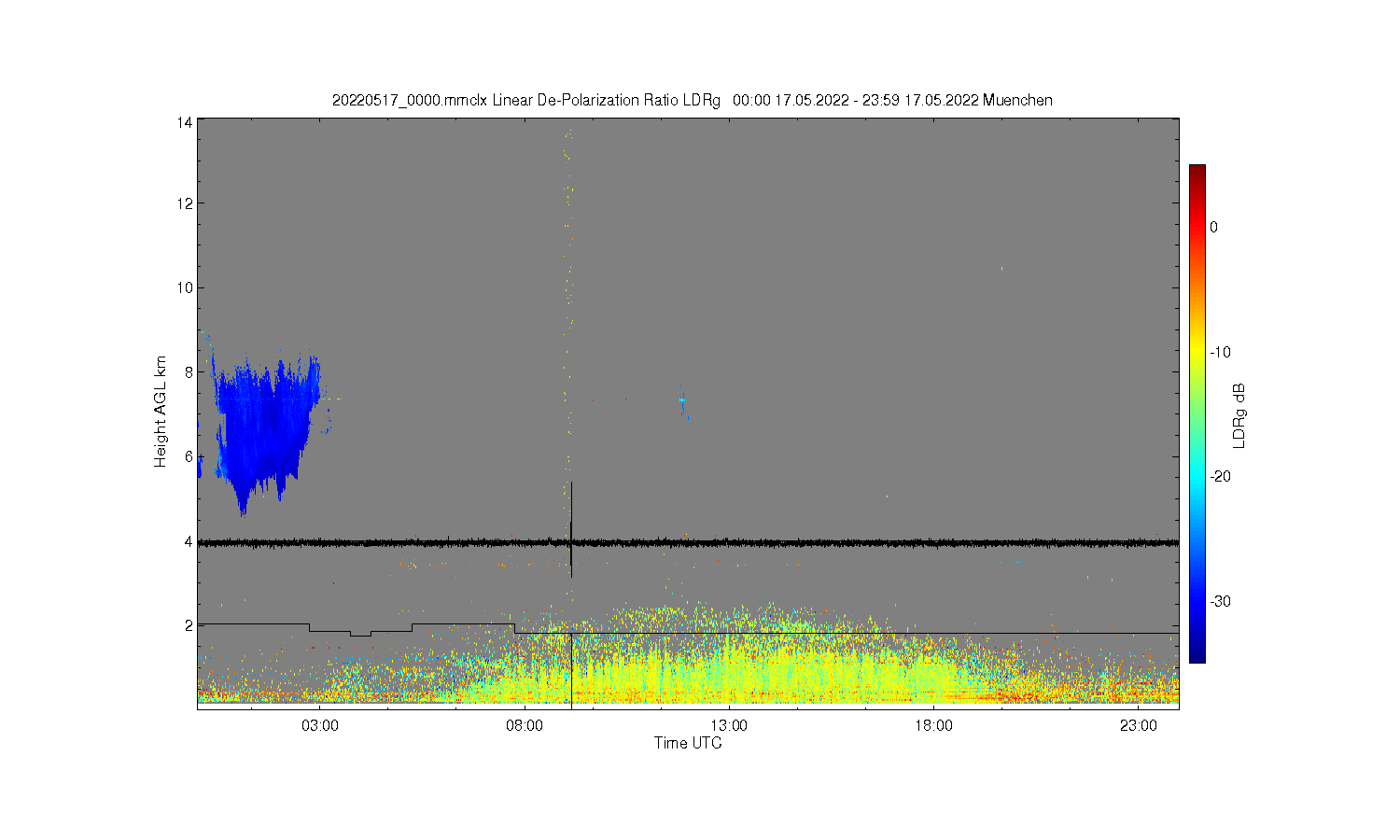Click the 23:00 time tick label
This screenshot has height=840, width=1400.
[1138, 726]
